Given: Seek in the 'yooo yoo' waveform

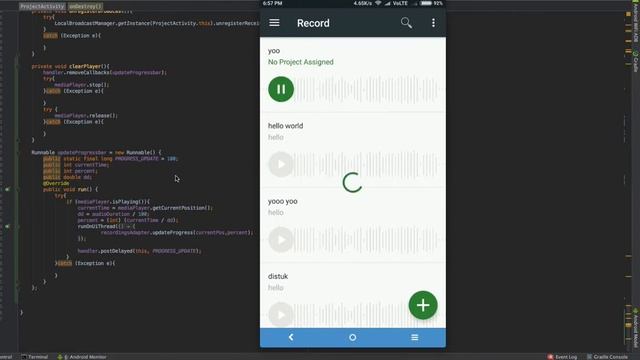Looking at the screenshot, I should [367, 240].
